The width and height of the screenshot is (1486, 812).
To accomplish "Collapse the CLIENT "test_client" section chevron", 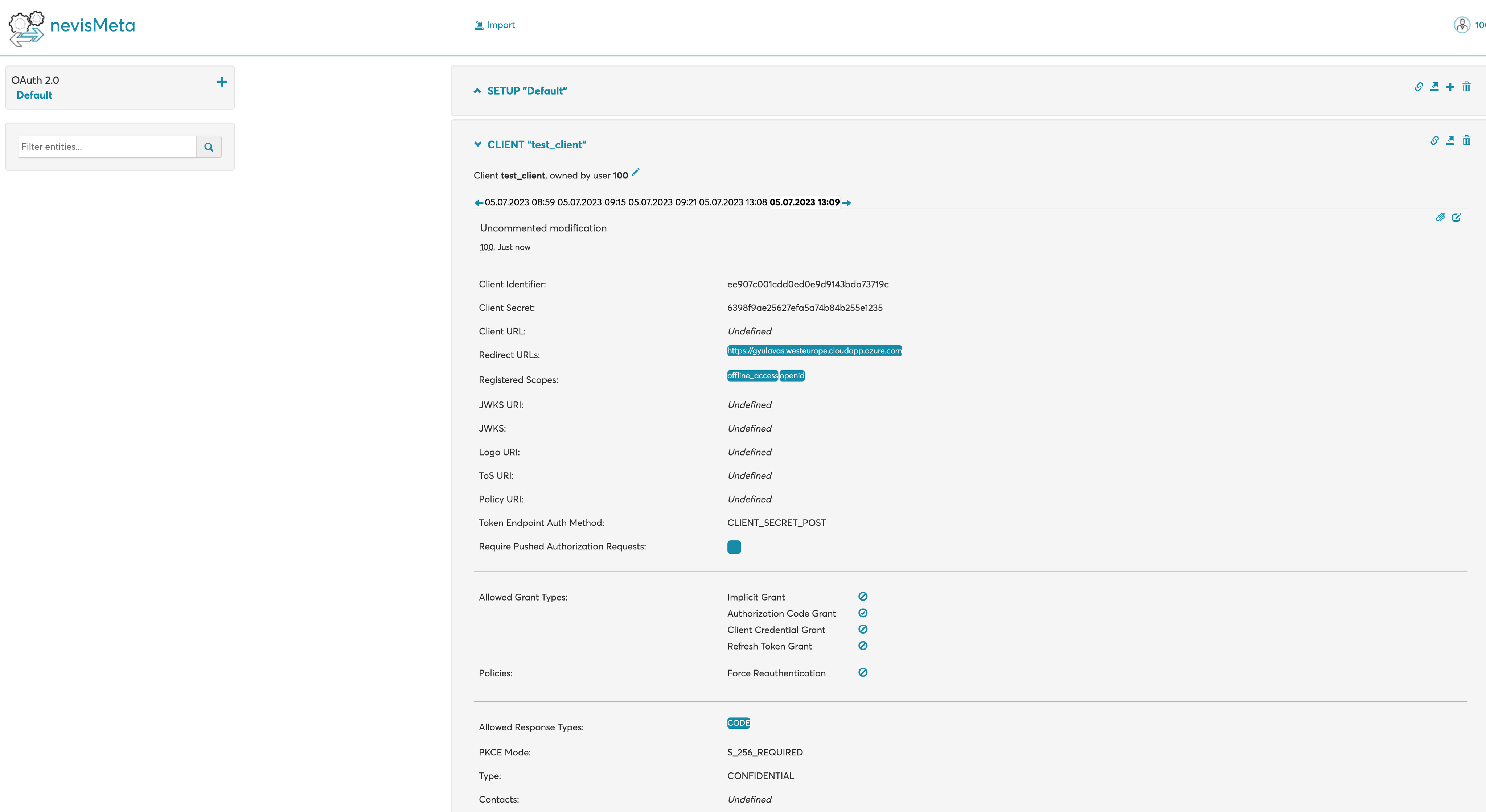I will point(478,144).
